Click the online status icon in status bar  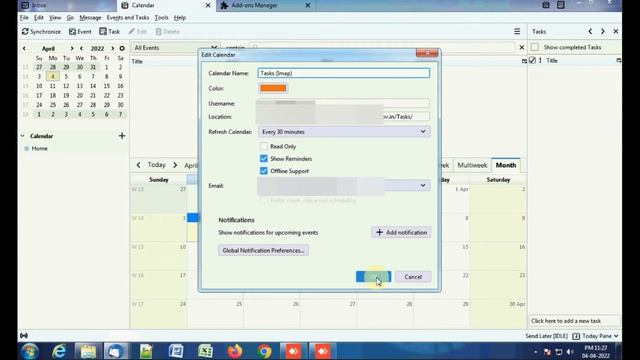click(24, 336)
